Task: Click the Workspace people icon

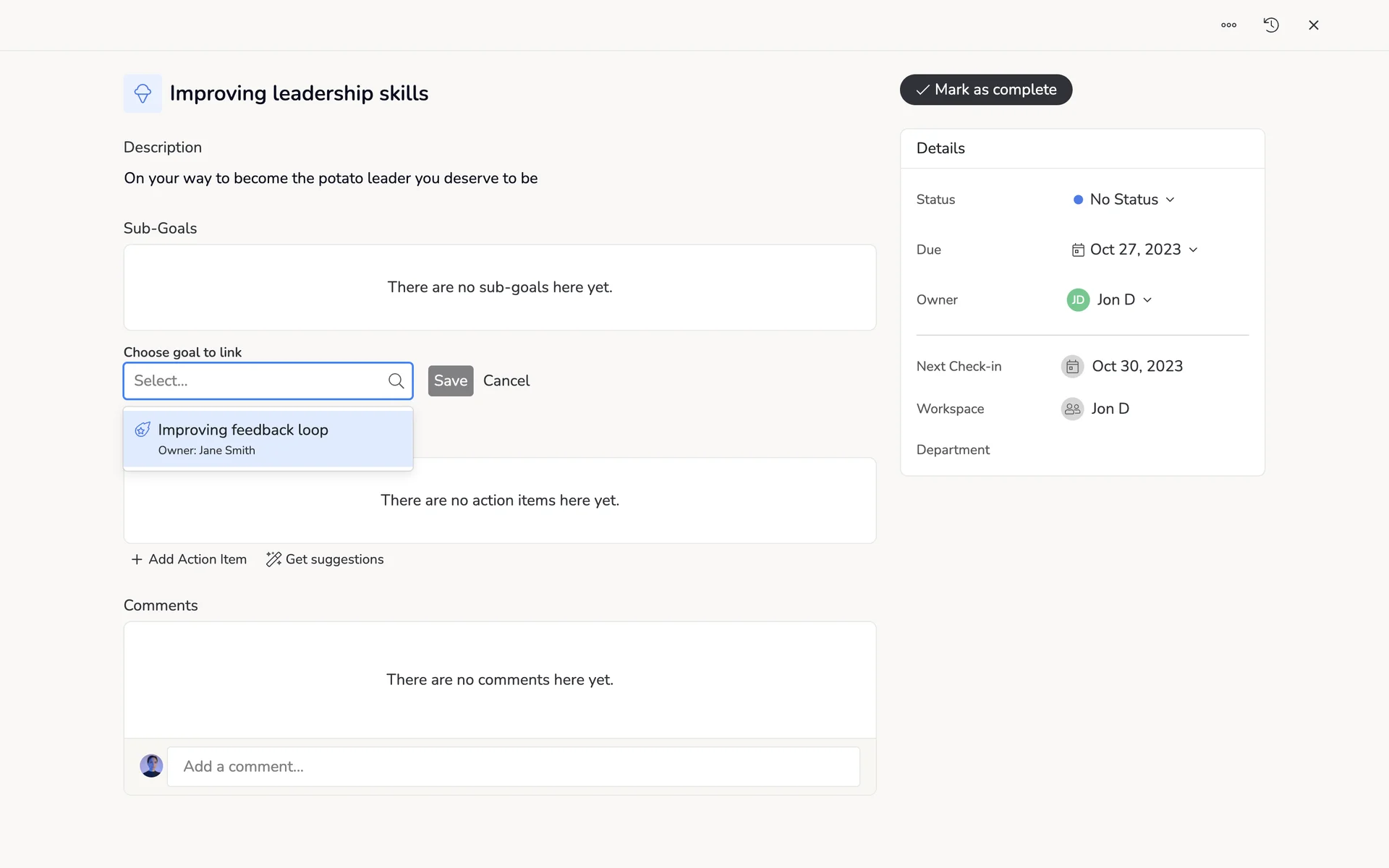Action: (x=1072, y=409)
